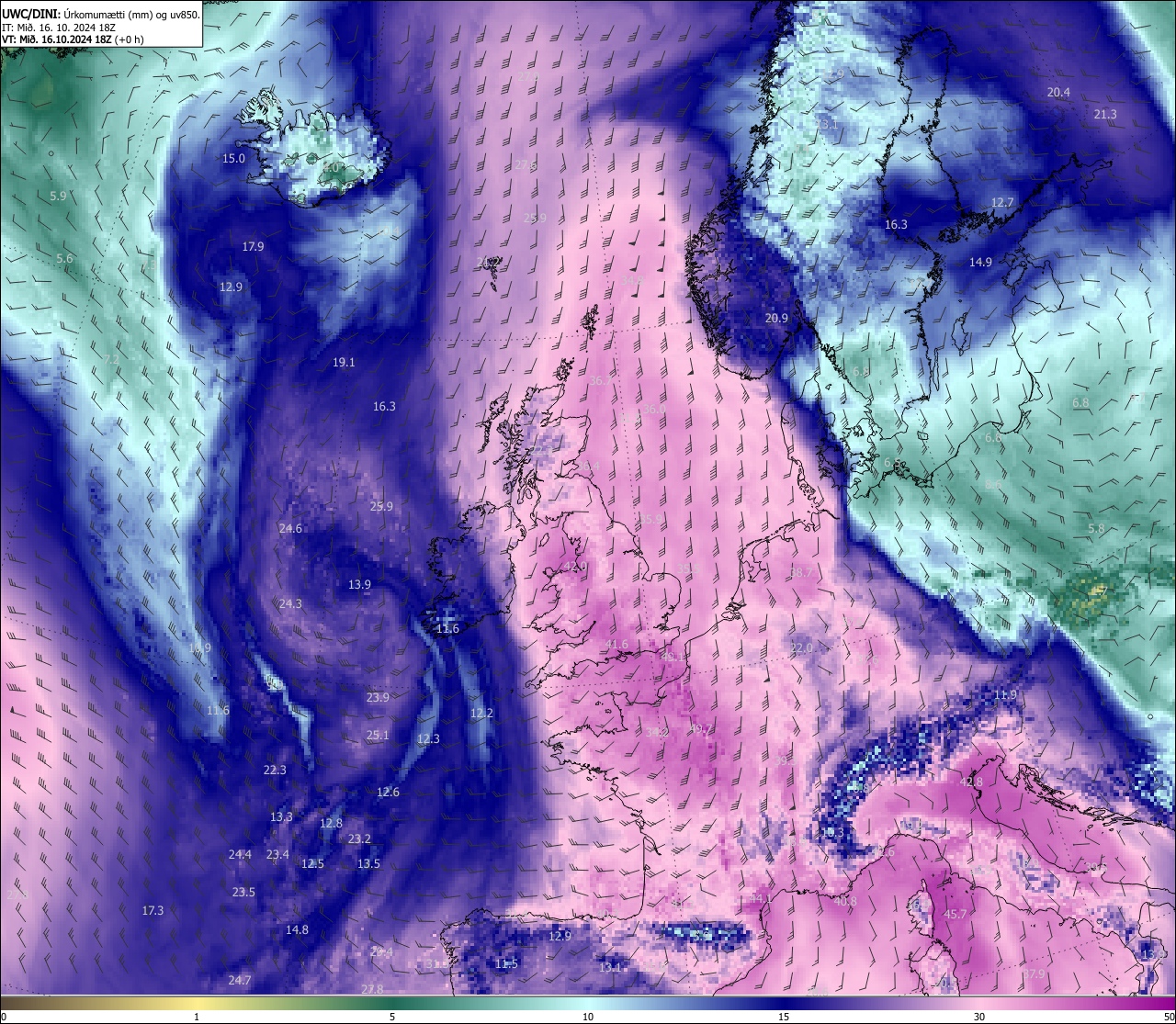The image size is (1176, 1024).
Task: Click the 14.8 value on the map
Action: (x=297, y=929)
